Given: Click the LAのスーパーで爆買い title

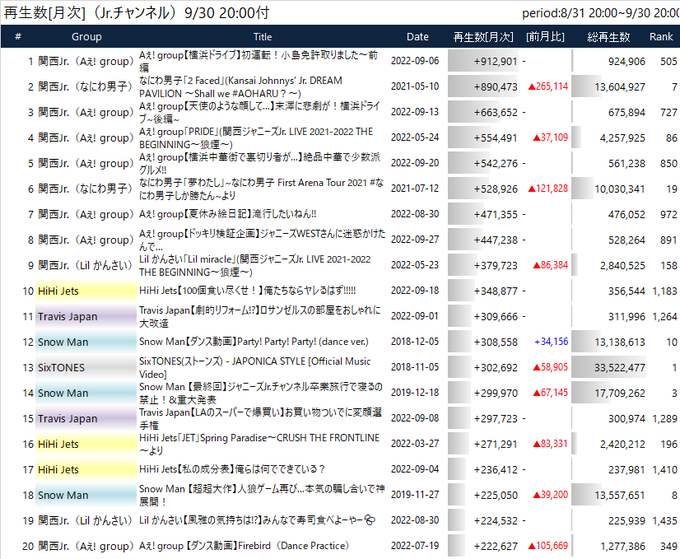Looking at the screenshot, I should pos(260,419).
